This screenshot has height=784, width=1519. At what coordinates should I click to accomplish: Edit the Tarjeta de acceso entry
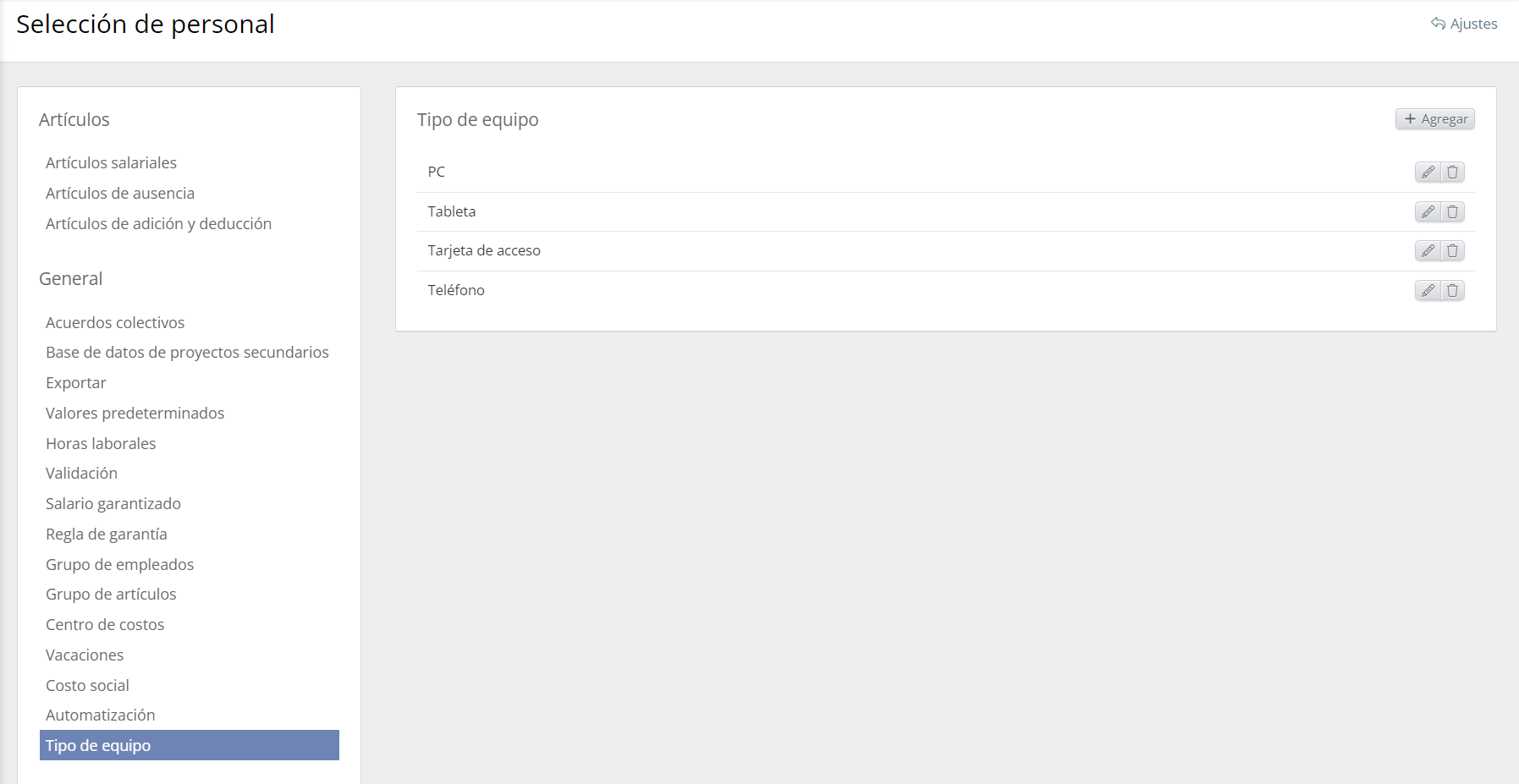coord(1428,251)
